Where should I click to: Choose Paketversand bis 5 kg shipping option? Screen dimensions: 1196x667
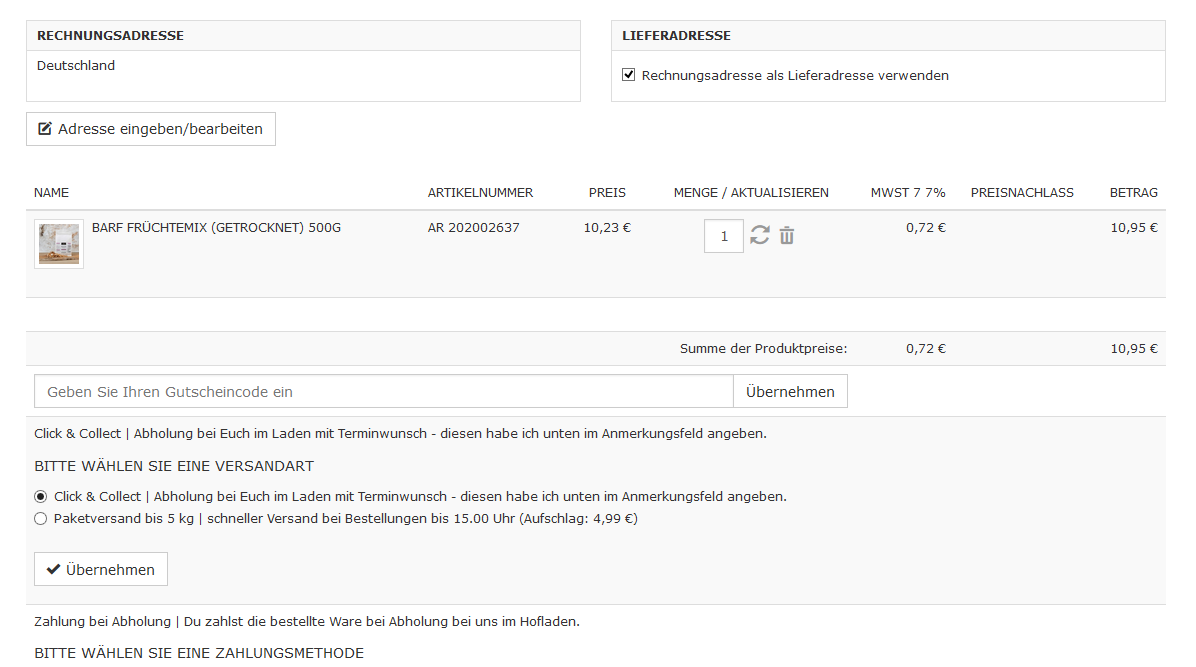41,519
